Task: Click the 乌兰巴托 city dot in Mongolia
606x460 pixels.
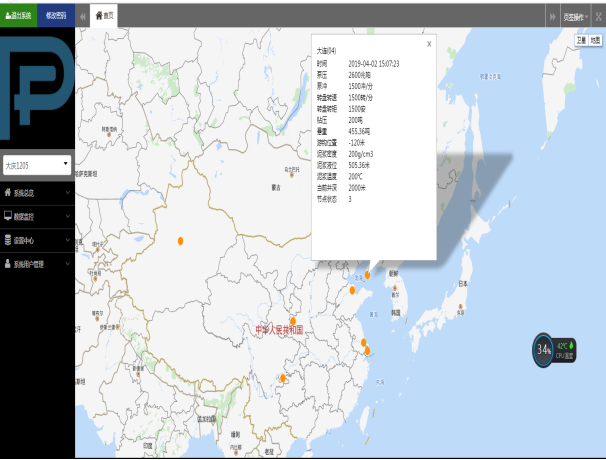Action: tap(292, 175)
